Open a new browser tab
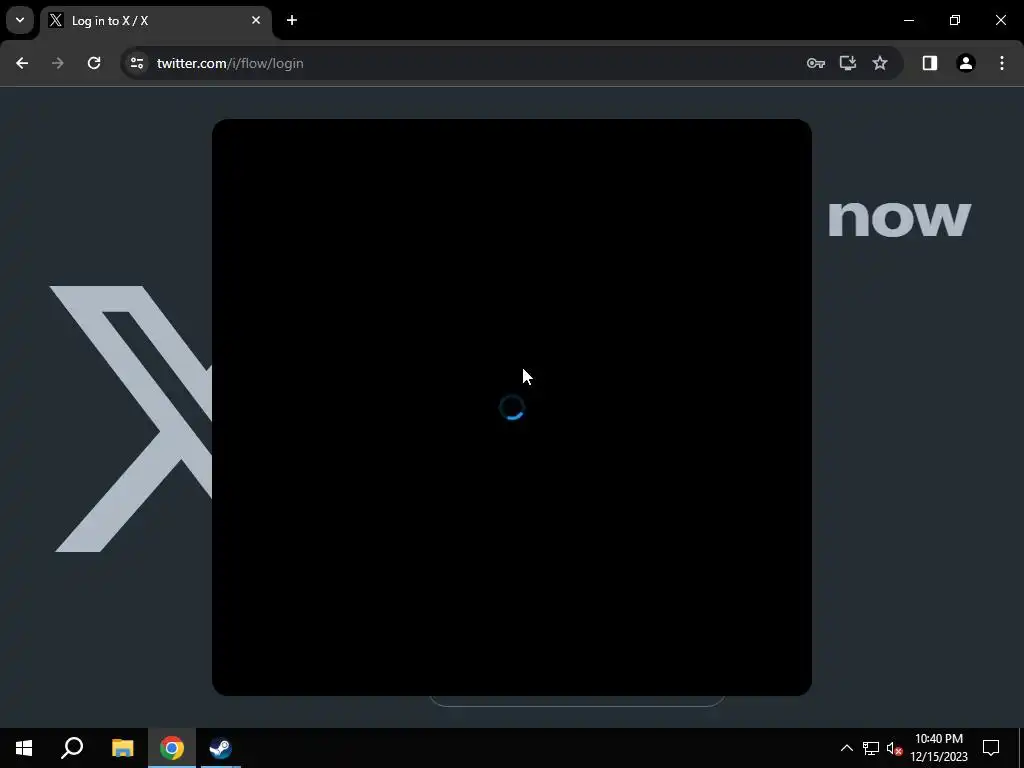 [292, 20]
